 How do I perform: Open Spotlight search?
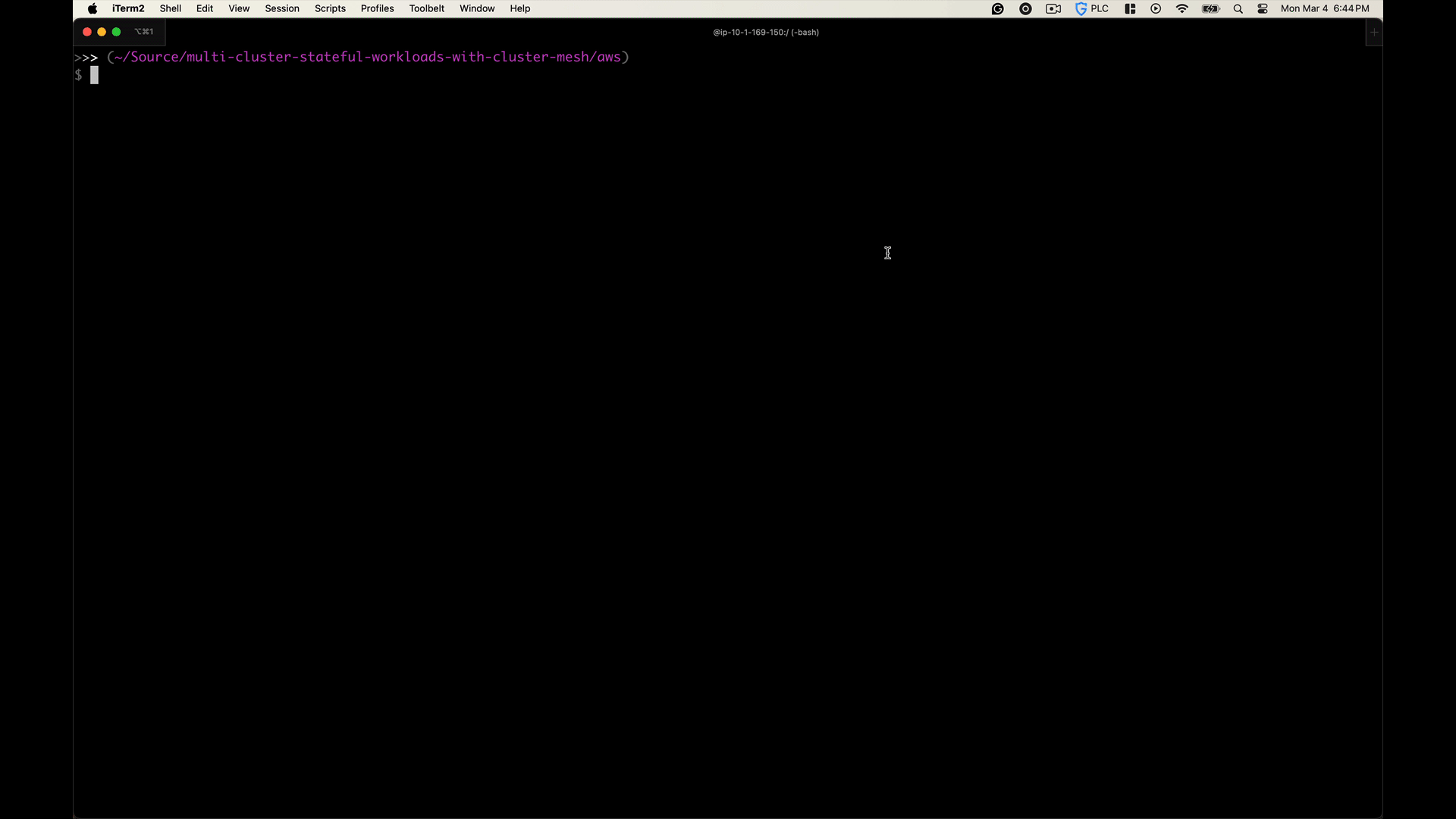[x=1238, y=8]
